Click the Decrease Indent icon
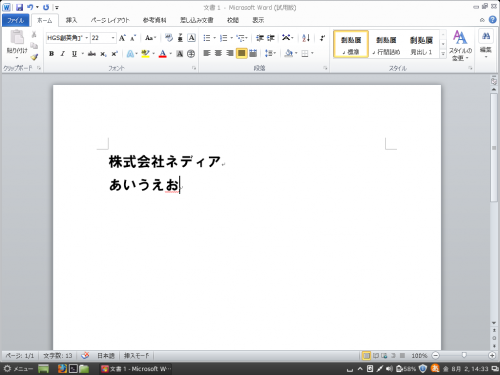Screen dimensions: 500x375 tap(260, 38)
